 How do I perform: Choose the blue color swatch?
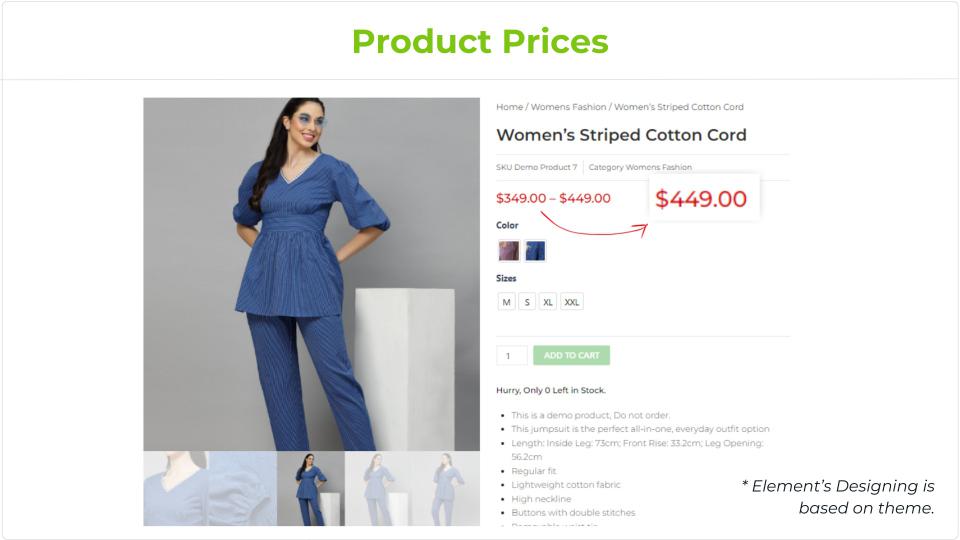pyautogui.click(x=535, y=251)
